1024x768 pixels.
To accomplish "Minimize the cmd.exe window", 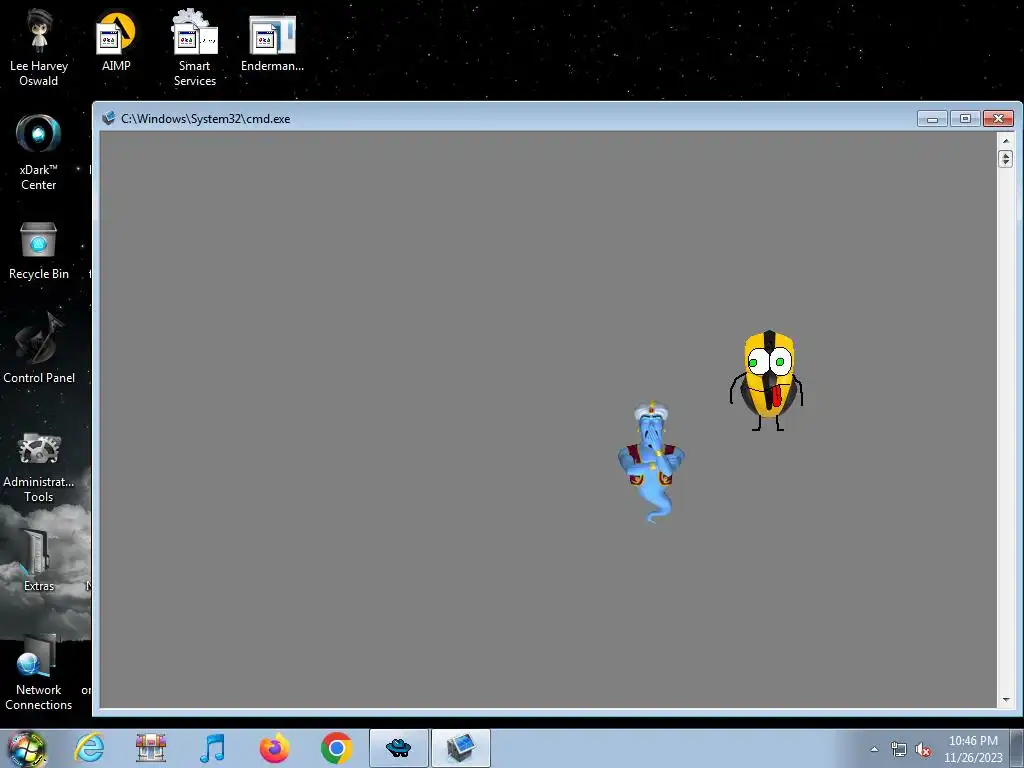I will click(x=932, y=119).
